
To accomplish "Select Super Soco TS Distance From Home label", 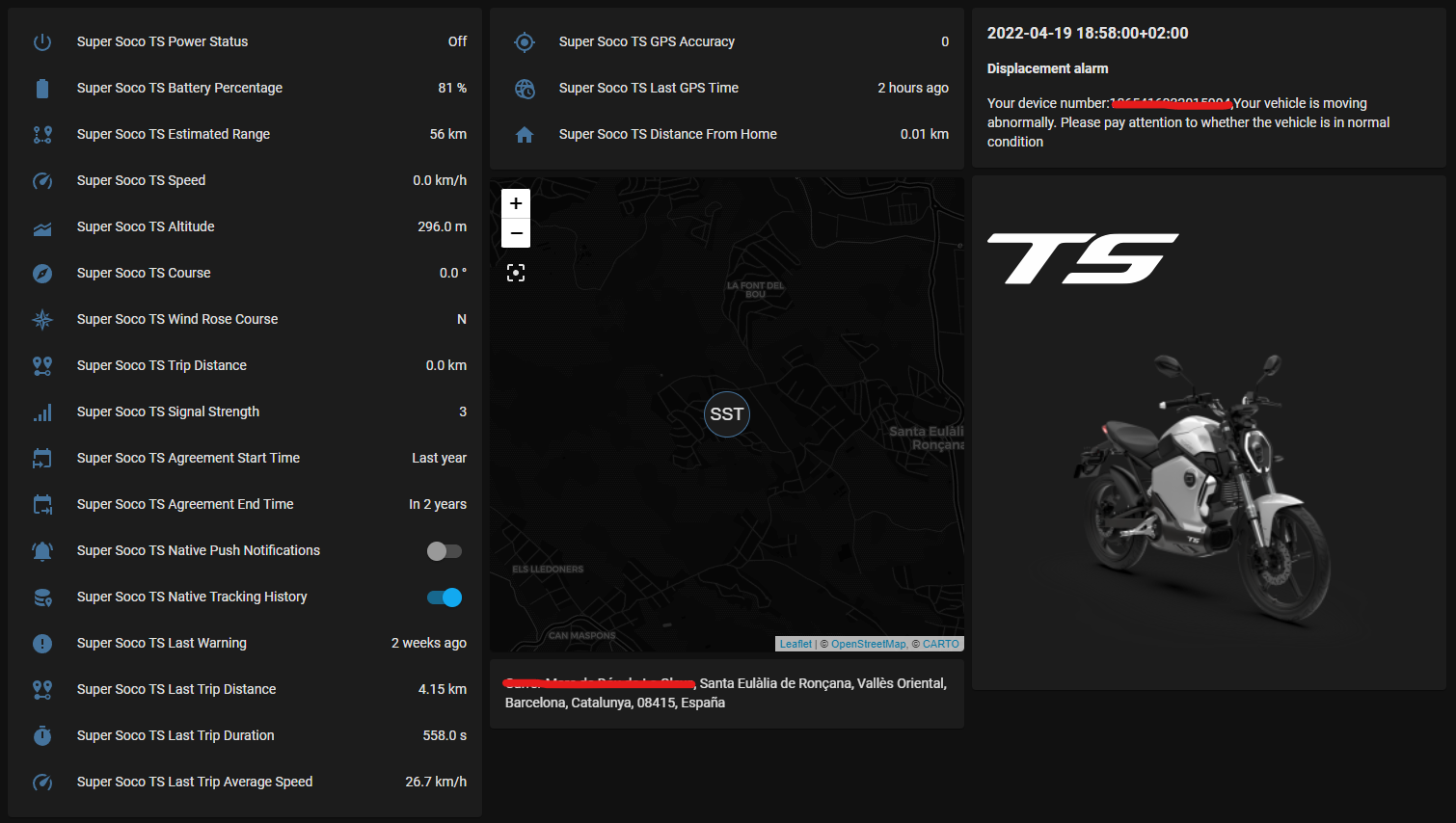I will coord(668,134).
